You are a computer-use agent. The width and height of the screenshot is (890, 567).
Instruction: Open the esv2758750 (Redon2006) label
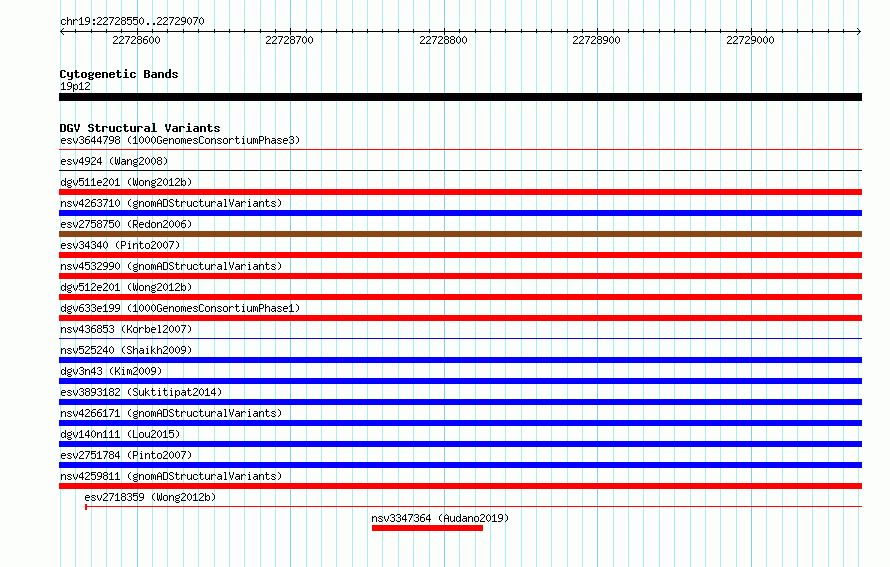[126, 224]
